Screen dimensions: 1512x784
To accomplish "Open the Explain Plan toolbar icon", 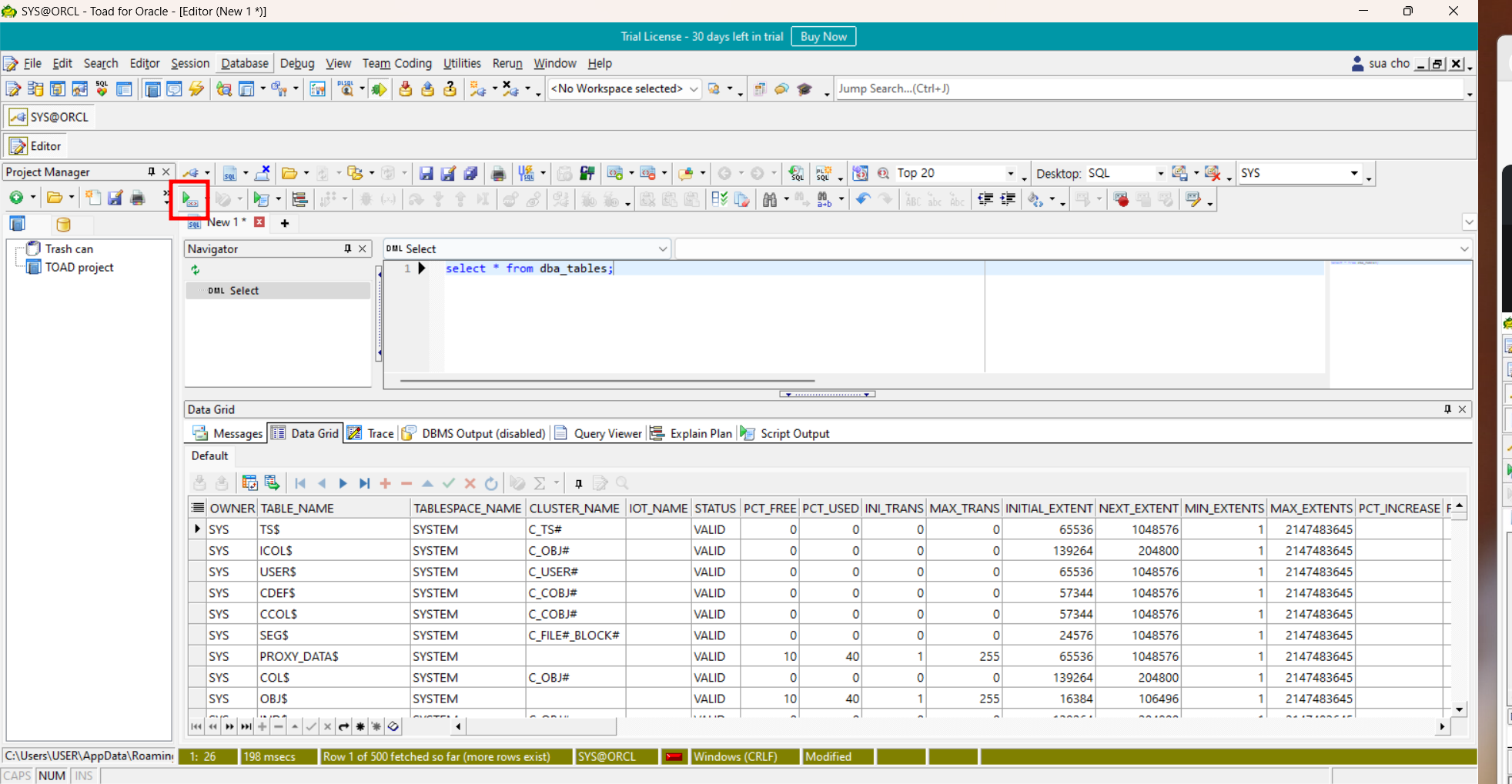I will pyautogui.click(x=299, y=200).
